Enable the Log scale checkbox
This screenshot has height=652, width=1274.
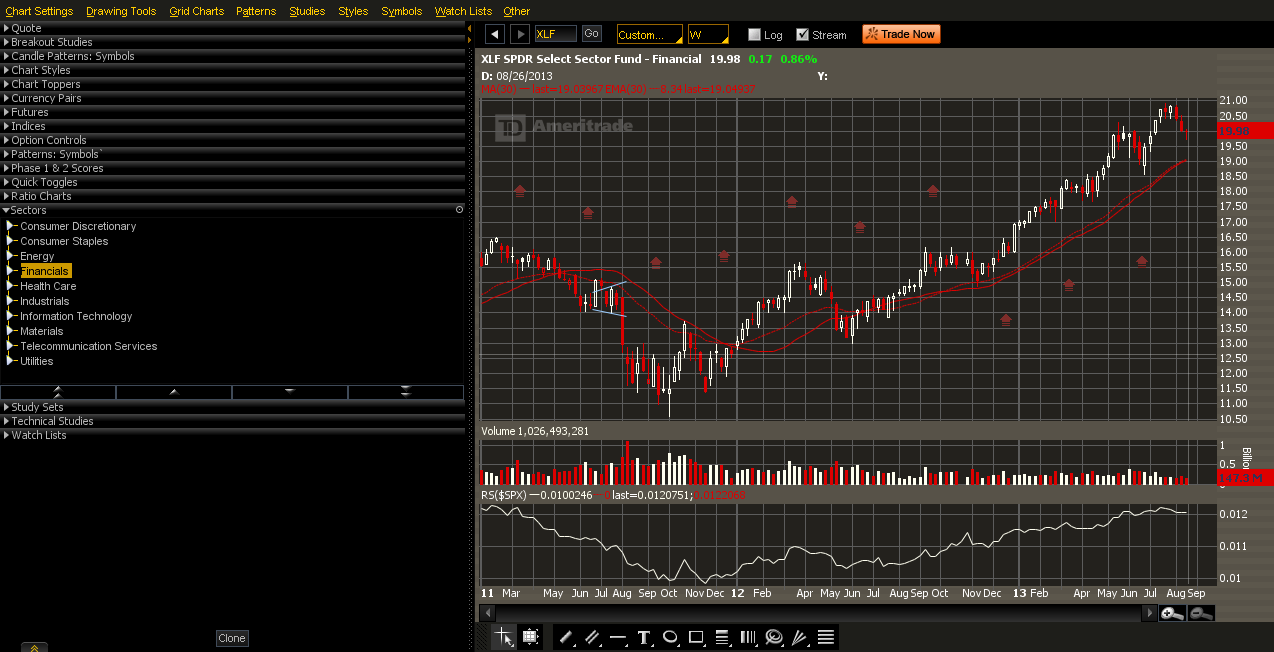coord(754,35)
